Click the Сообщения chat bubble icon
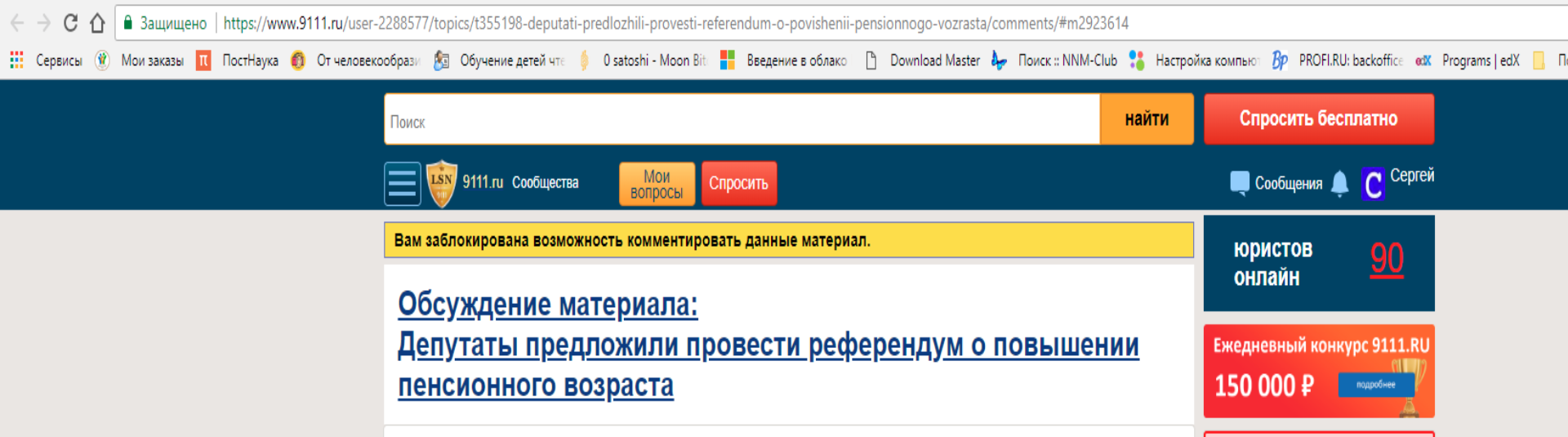The width and height of the screenshot is (1568, 437). [x=1239, y=183]
